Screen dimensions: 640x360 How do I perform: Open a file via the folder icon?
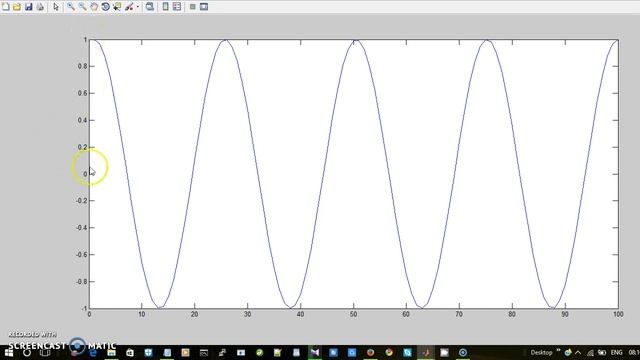tap(17, 7)
